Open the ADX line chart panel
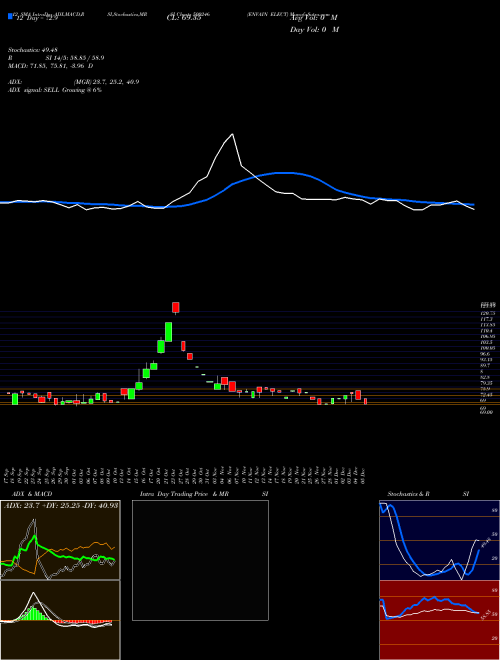 pos(60,540)
